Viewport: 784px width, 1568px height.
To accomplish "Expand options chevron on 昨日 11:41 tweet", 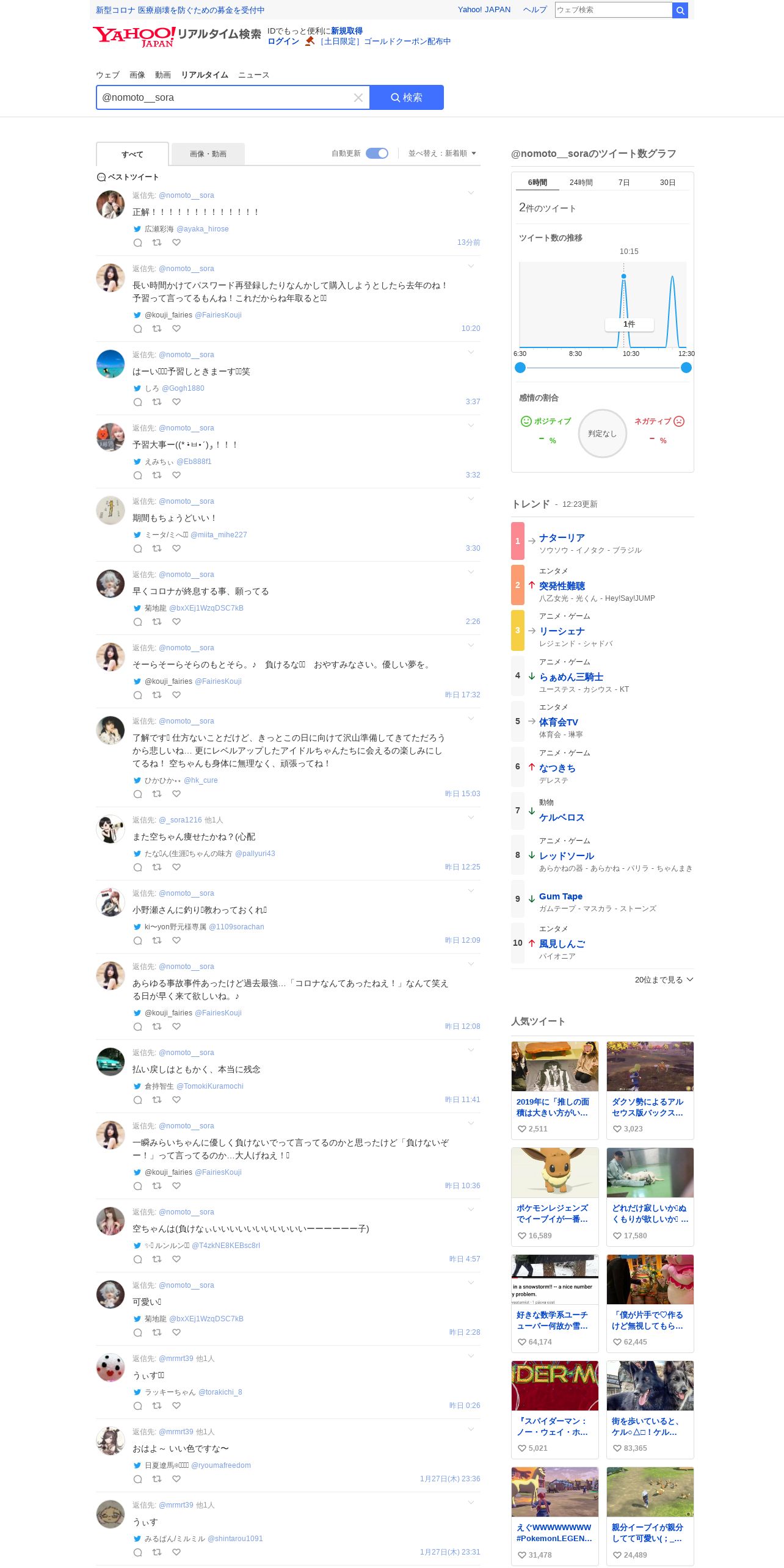I will click(471, 1050).
